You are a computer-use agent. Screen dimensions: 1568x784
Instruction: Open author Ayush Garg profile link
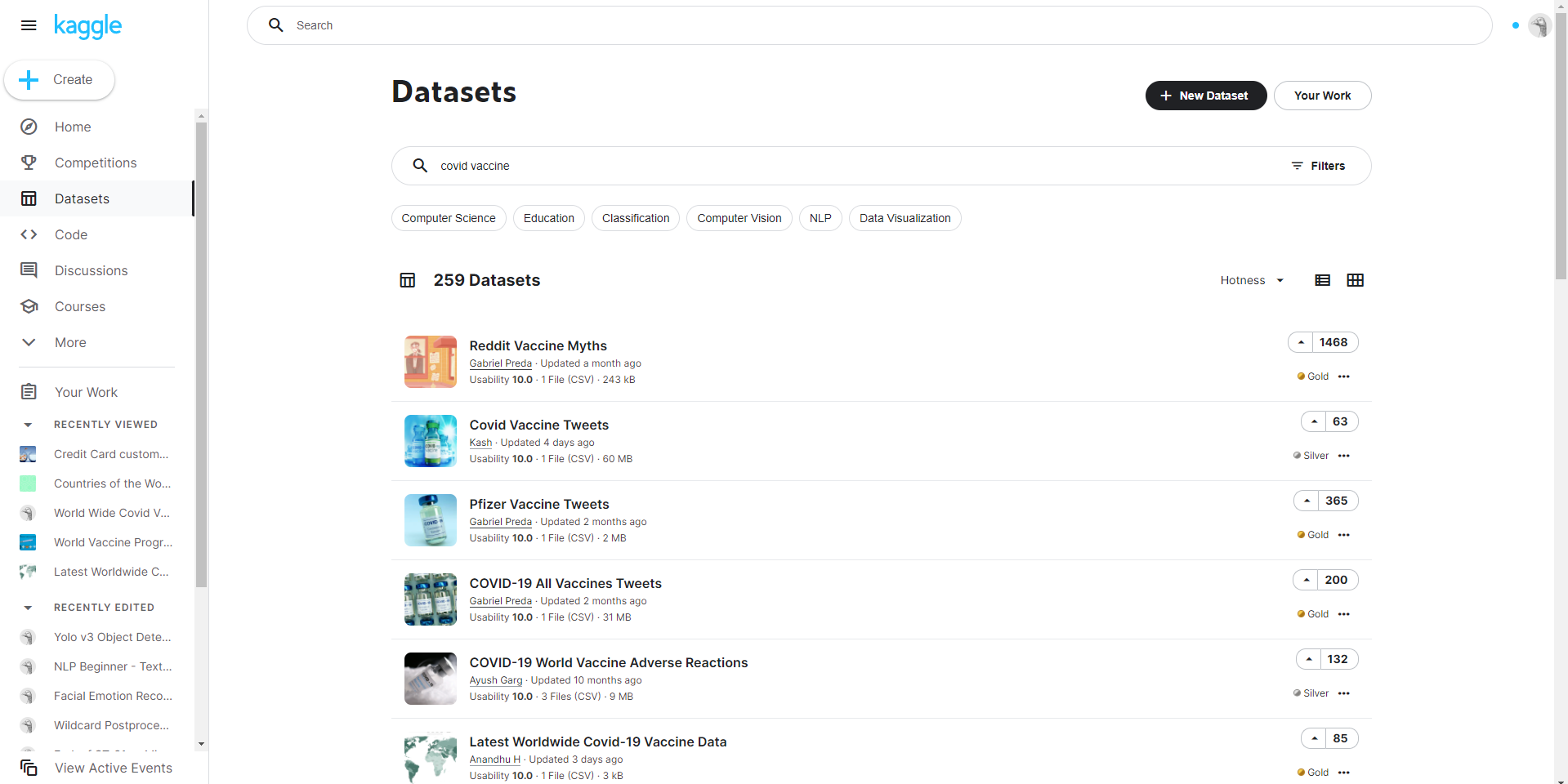[496, 680]
